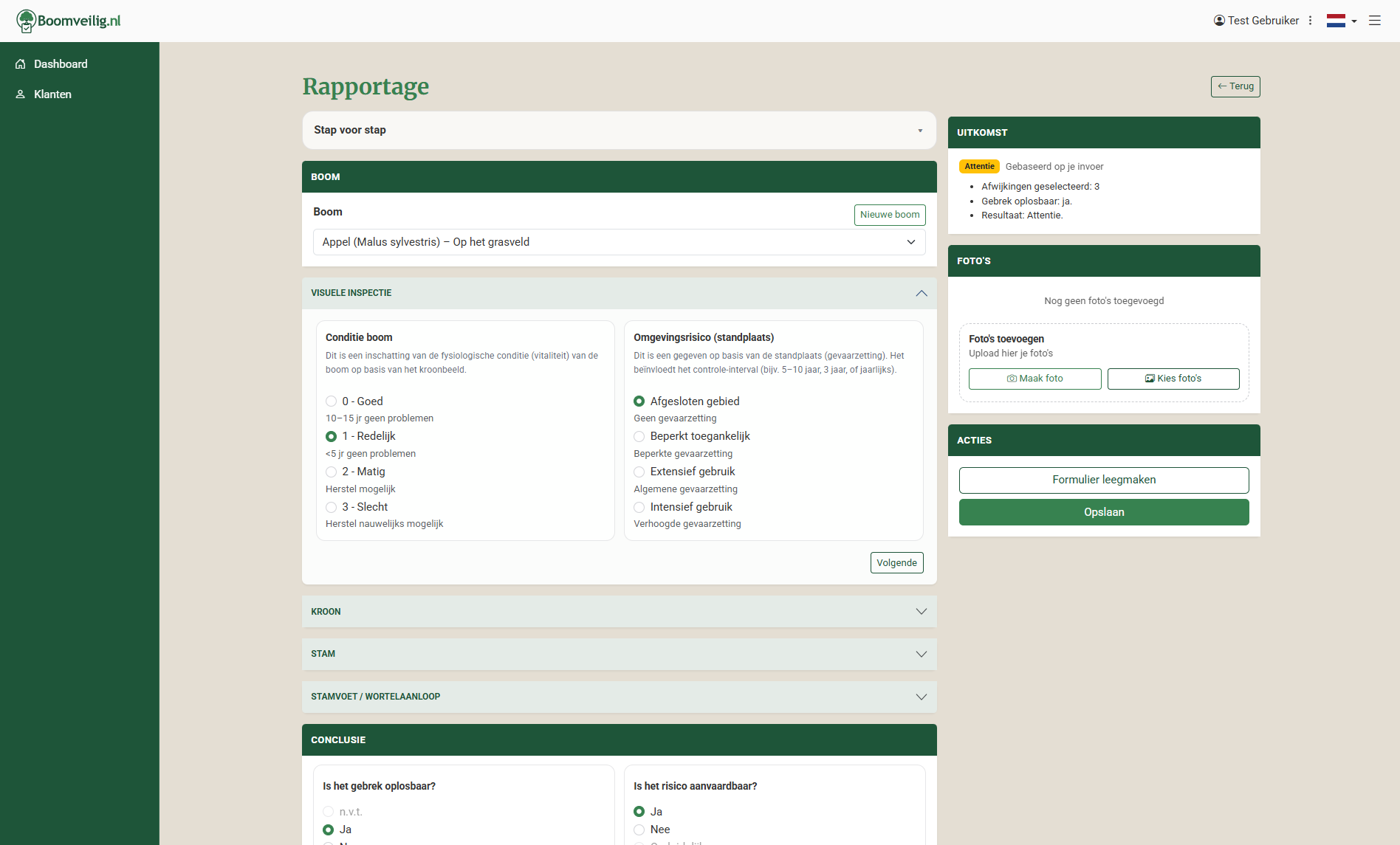Click the Boomveilig.nl tree logo
The height and width of the screenshot is (845, 1400).
(x=27, y=21)
